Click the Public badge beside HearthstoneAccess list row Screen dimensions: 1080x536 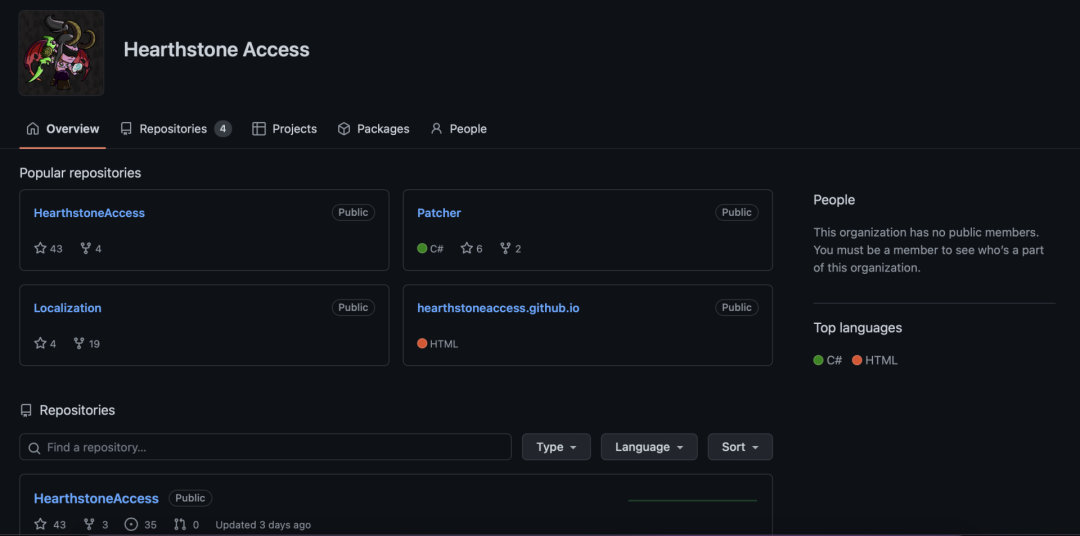point(190,498)
